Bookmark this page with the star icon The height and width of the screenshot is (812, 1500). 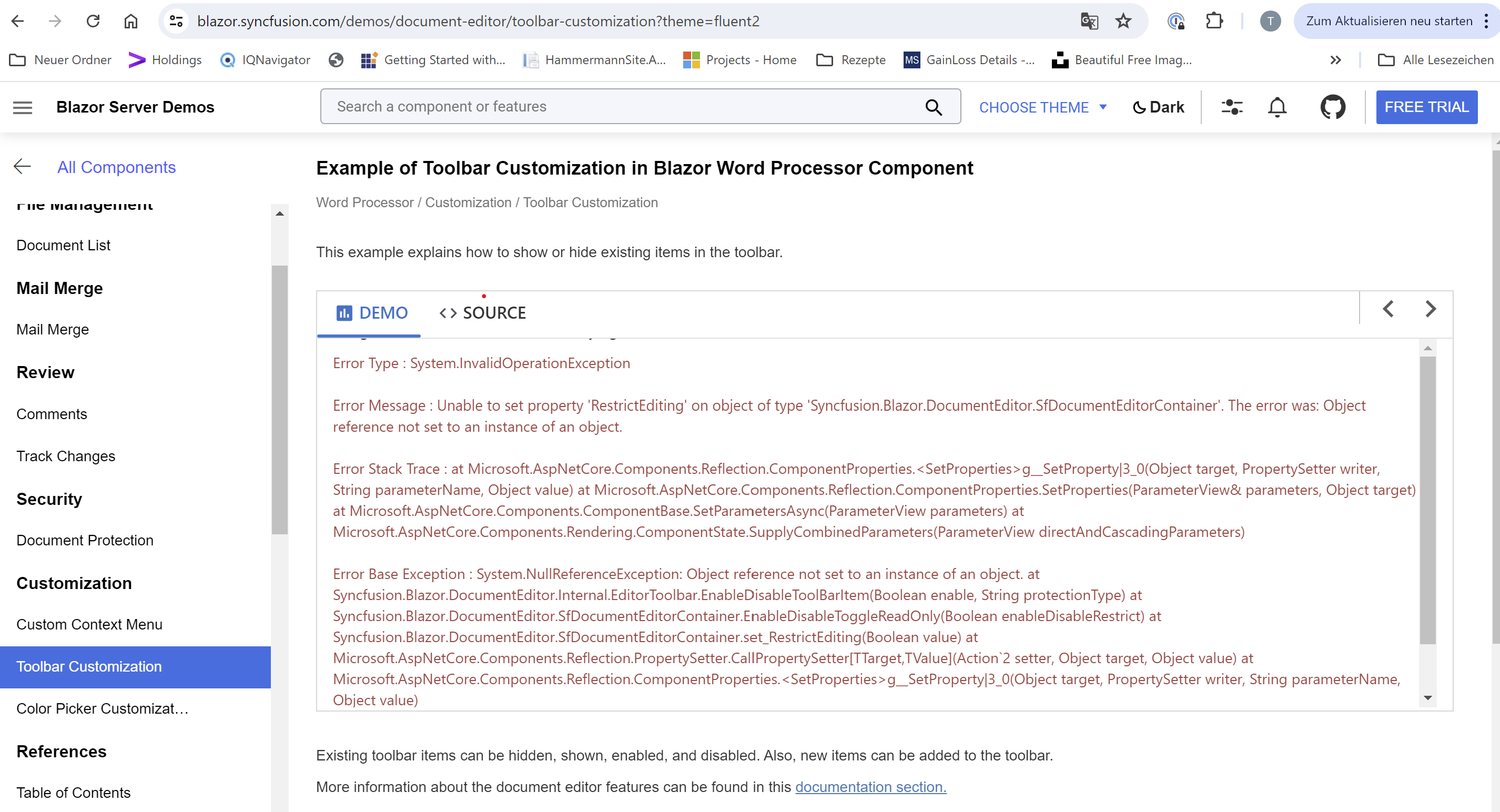pos(1123,22)
